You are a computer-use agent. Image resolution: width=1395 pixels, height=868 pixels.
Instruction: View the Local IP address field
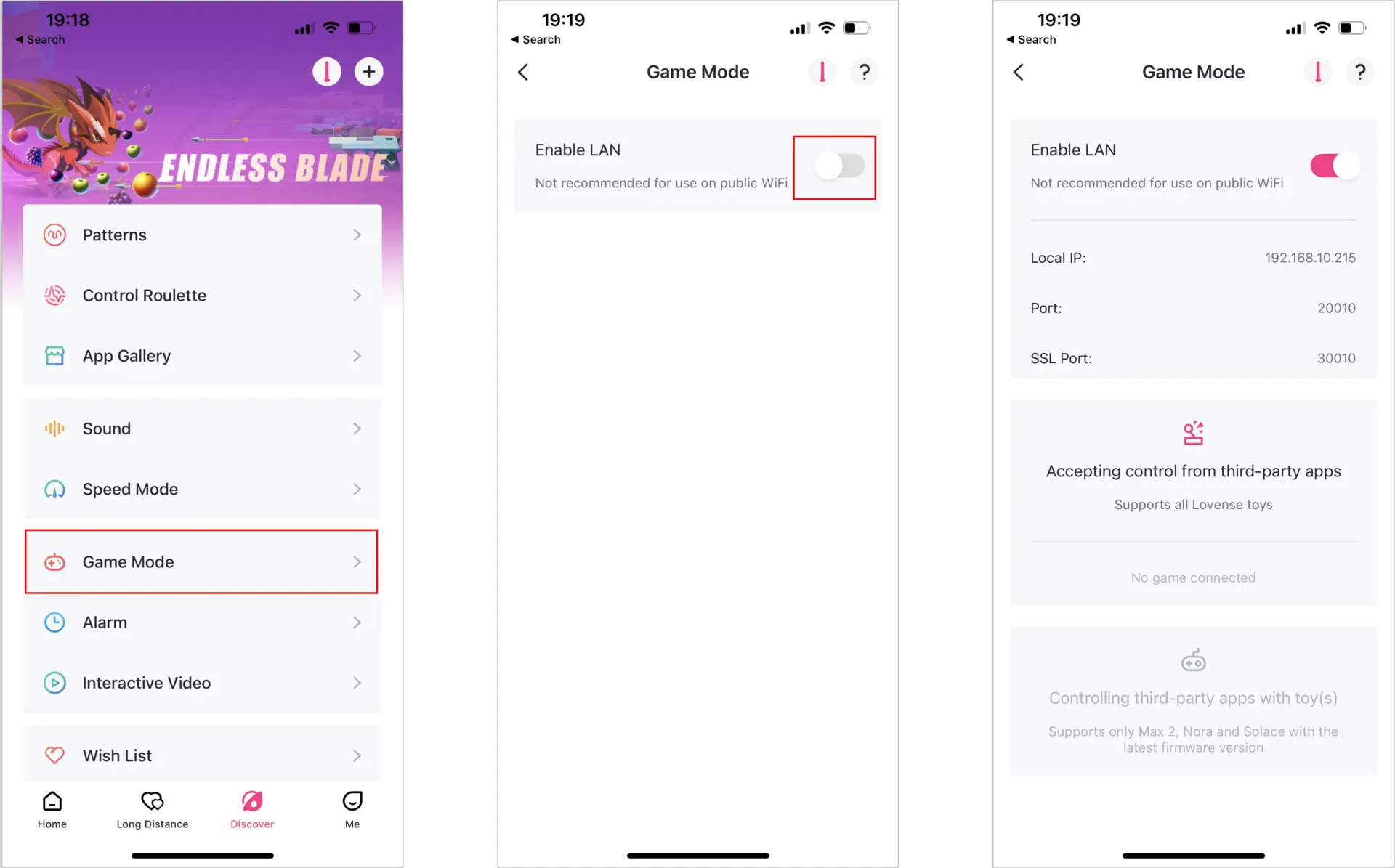pyautogui.click(x=1192, y=258)
